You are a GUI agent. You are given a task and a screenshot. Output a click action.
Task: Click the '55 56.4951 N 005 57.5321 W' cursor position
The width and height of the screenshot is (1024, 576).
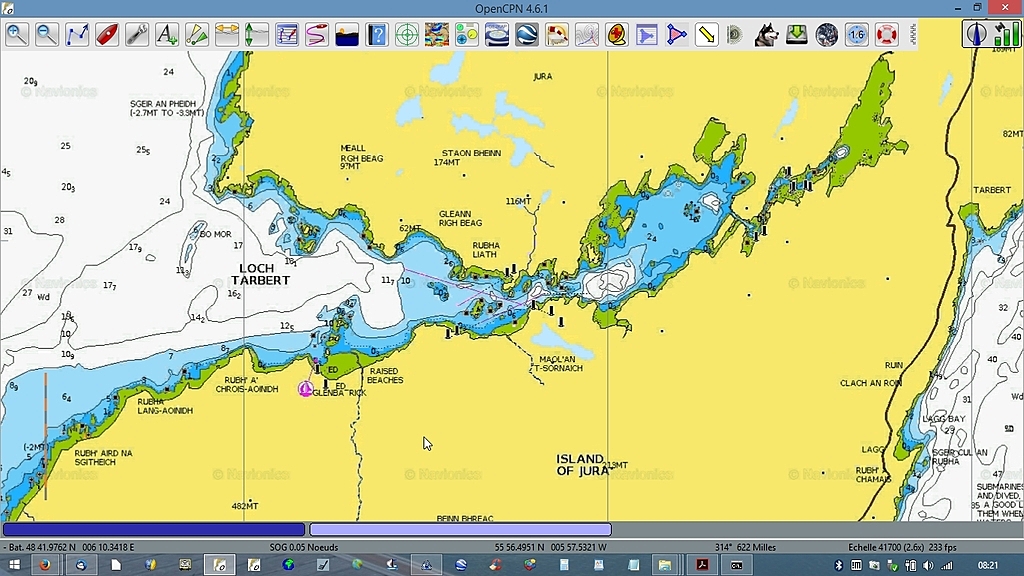click(x=551, y=547)
